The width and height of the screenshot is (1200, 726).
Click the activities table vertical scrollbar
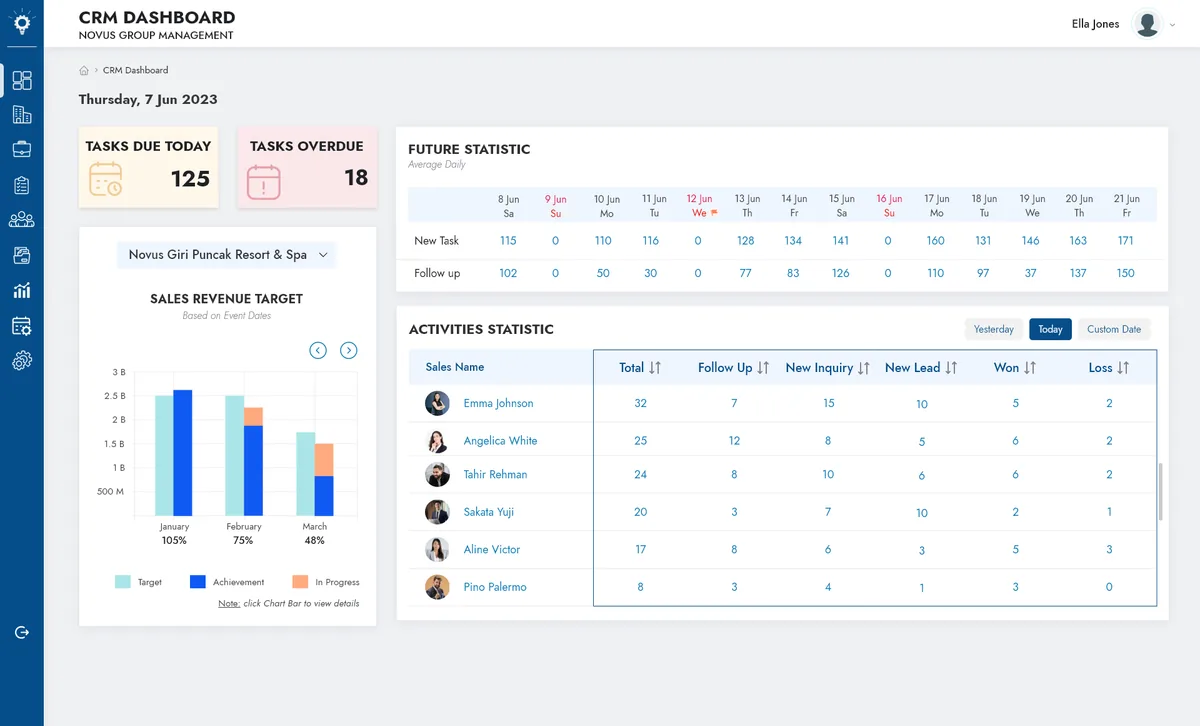[x=1160, y=491]
